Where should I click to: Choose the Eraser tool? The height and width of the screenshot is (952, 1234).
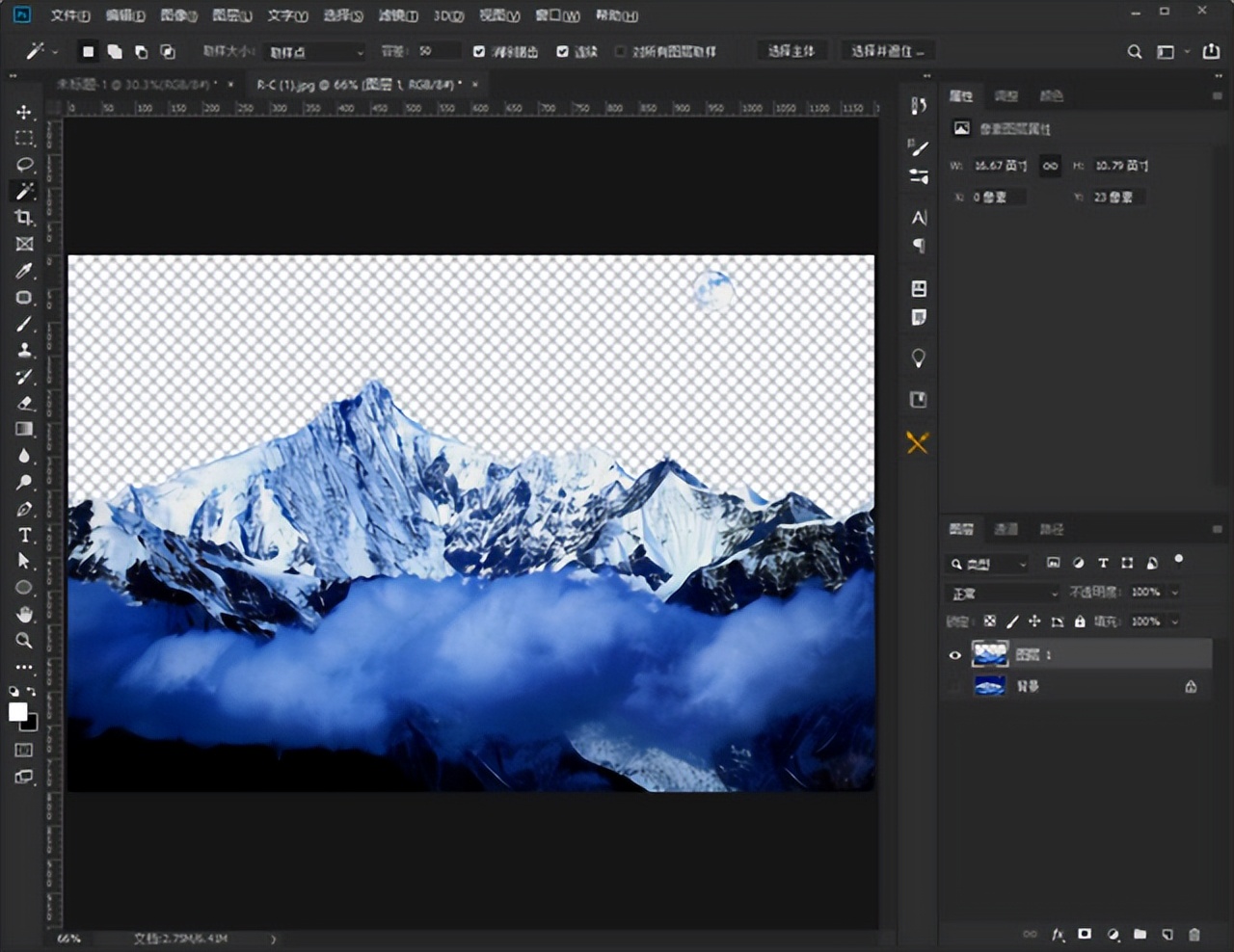(x=24, y=404)
